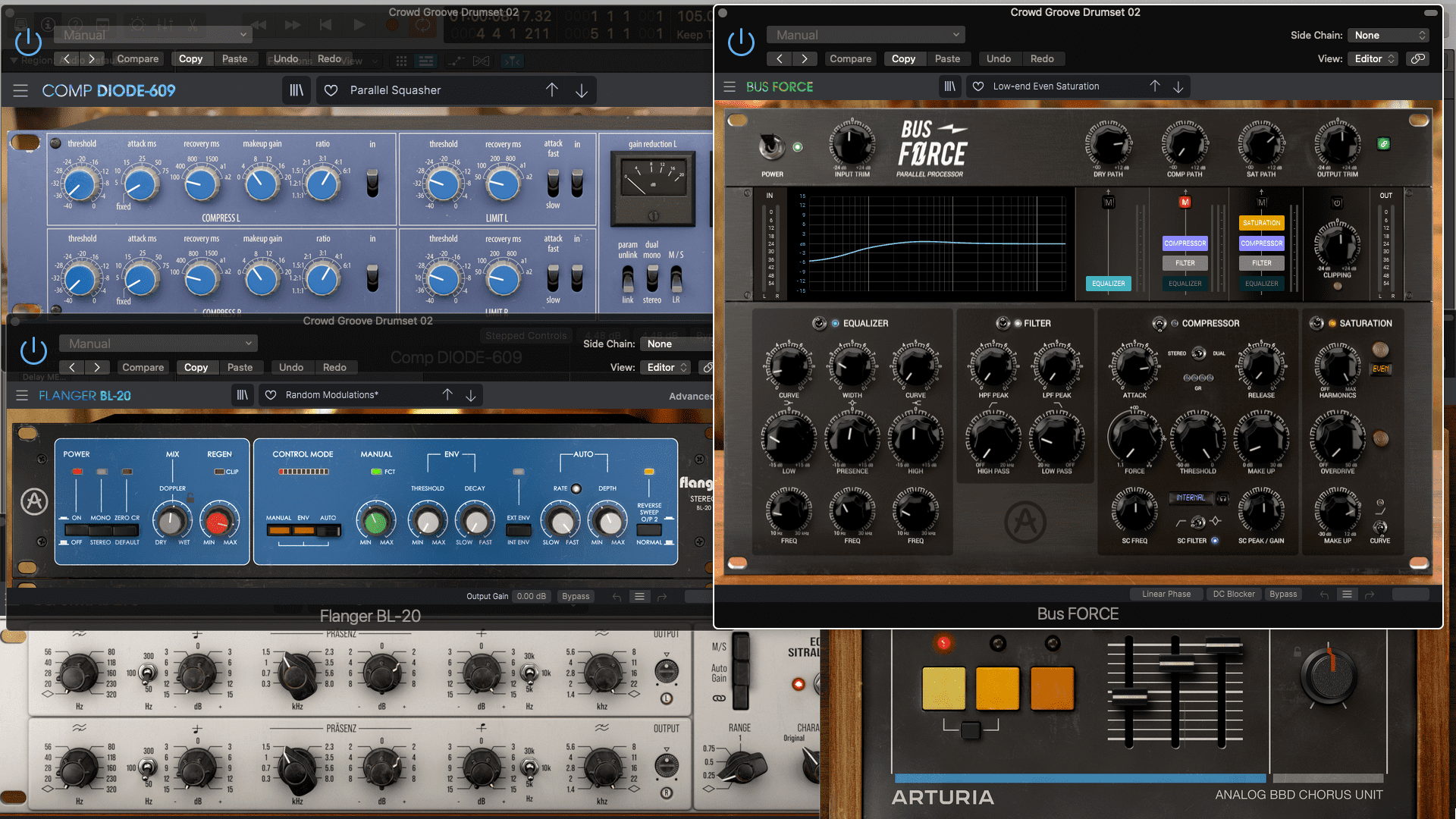Toggle EQUALIZER section enable in Bus FORCE
The width and height of the screenshot is (1456, 819).
[x=819, y=323]
